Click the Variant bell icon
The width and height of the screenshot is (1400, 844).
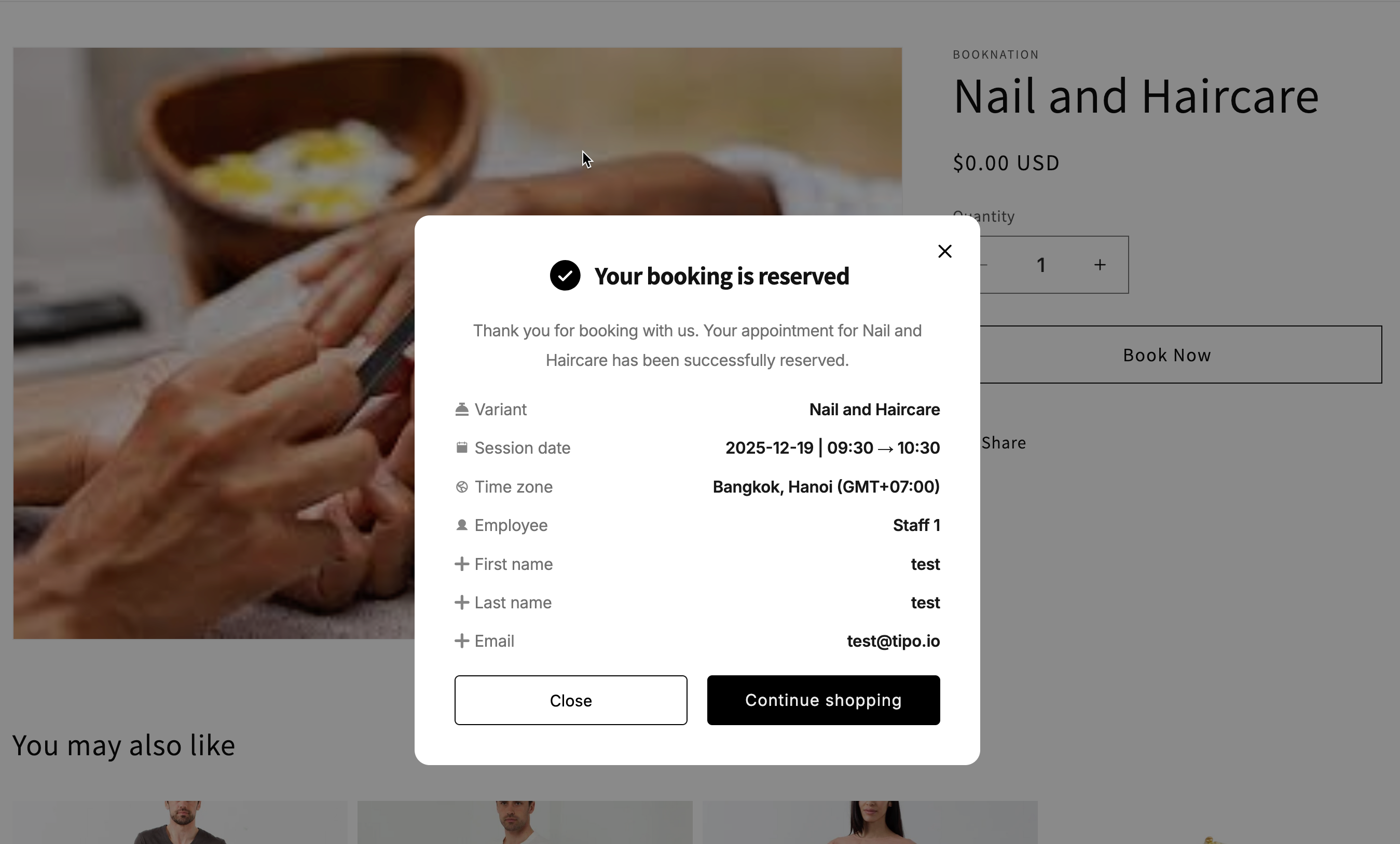(x=462, y=409)
